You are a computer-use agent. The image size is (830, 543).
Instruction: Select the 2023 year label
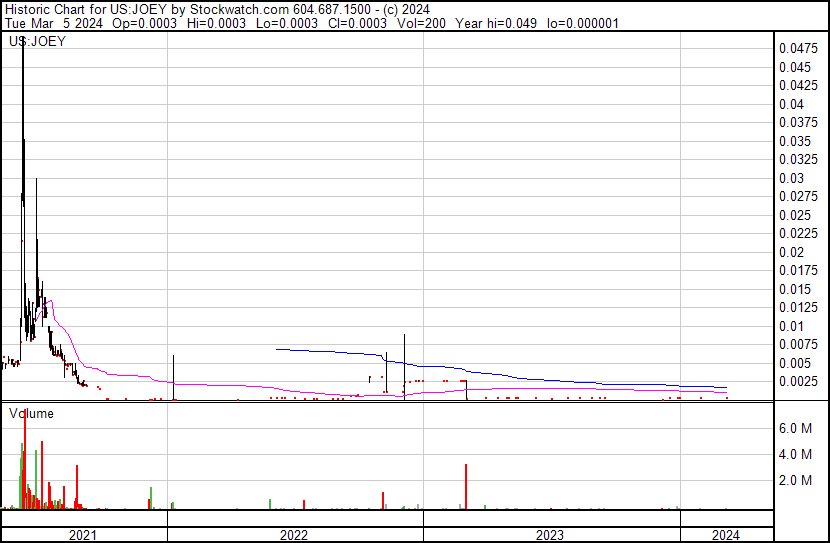point(551,535)
